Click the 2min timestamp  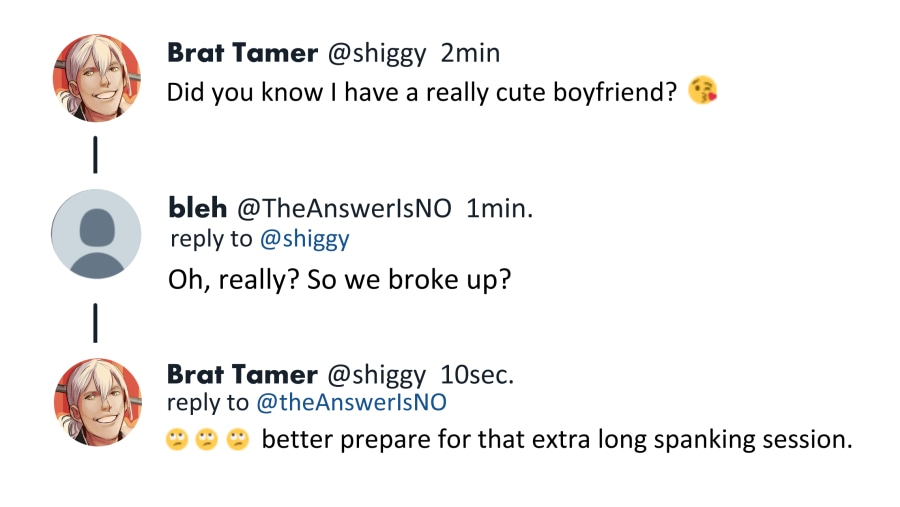[x=470, y=53]
